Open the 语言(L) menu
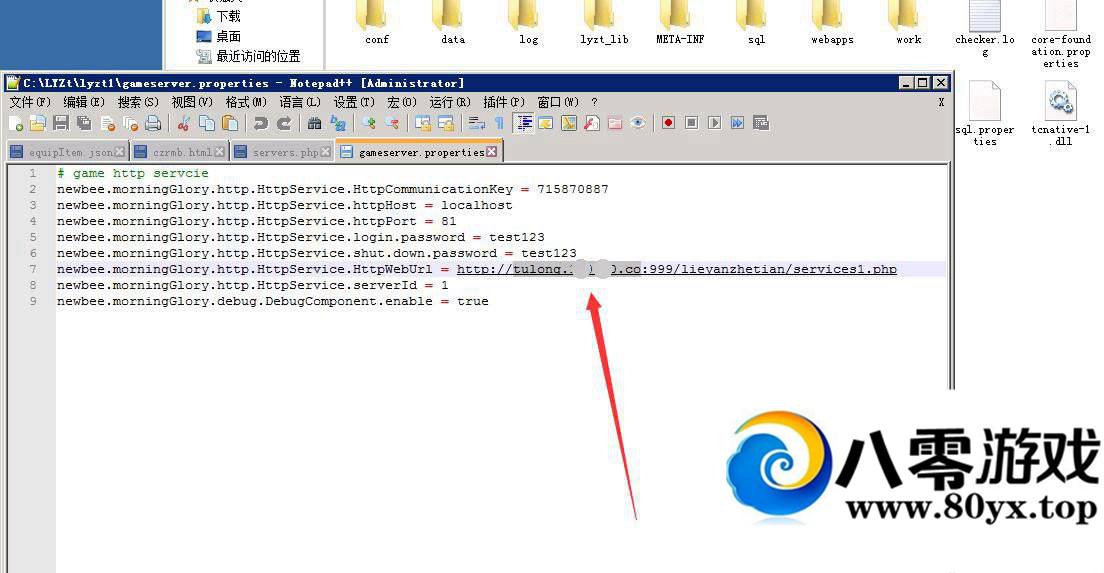The image size is (1104, 573). point(300,102)
